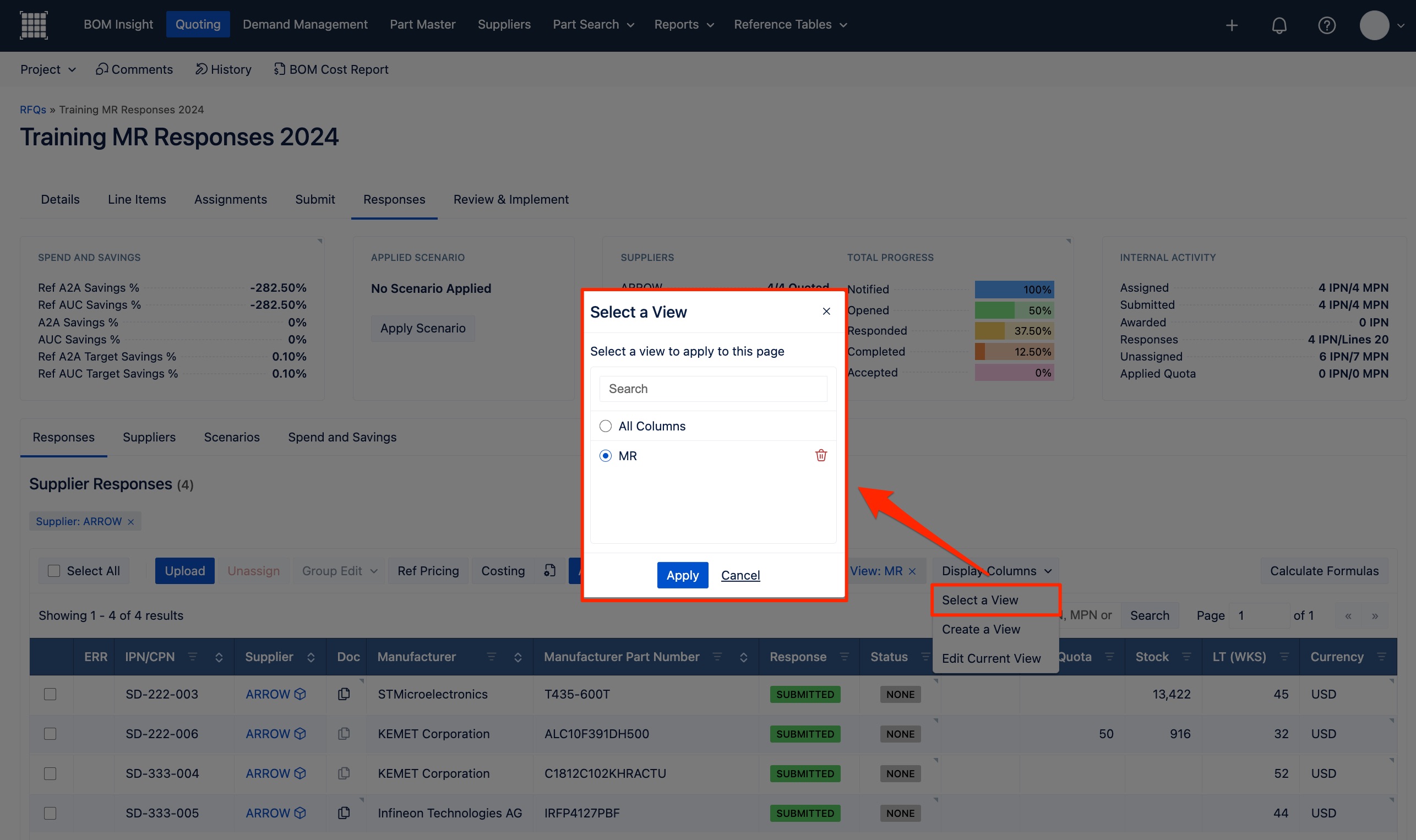Toggle the Display Columns dropdown

click(996, 571)
